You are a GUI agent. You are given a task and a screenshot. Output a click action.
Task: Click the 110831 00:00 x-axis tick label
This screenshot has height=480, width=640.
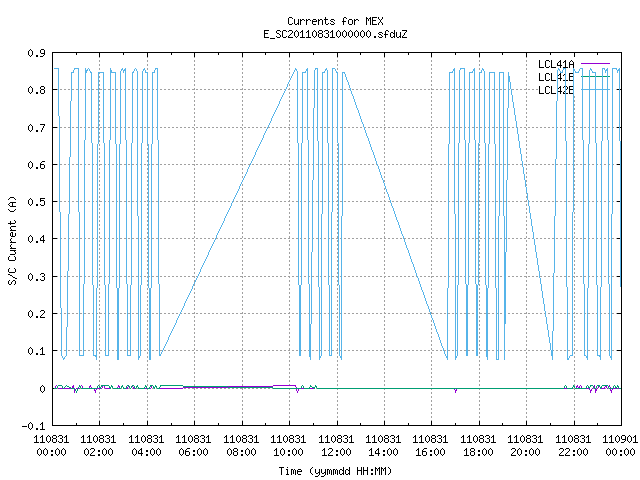tap(51, 446)
